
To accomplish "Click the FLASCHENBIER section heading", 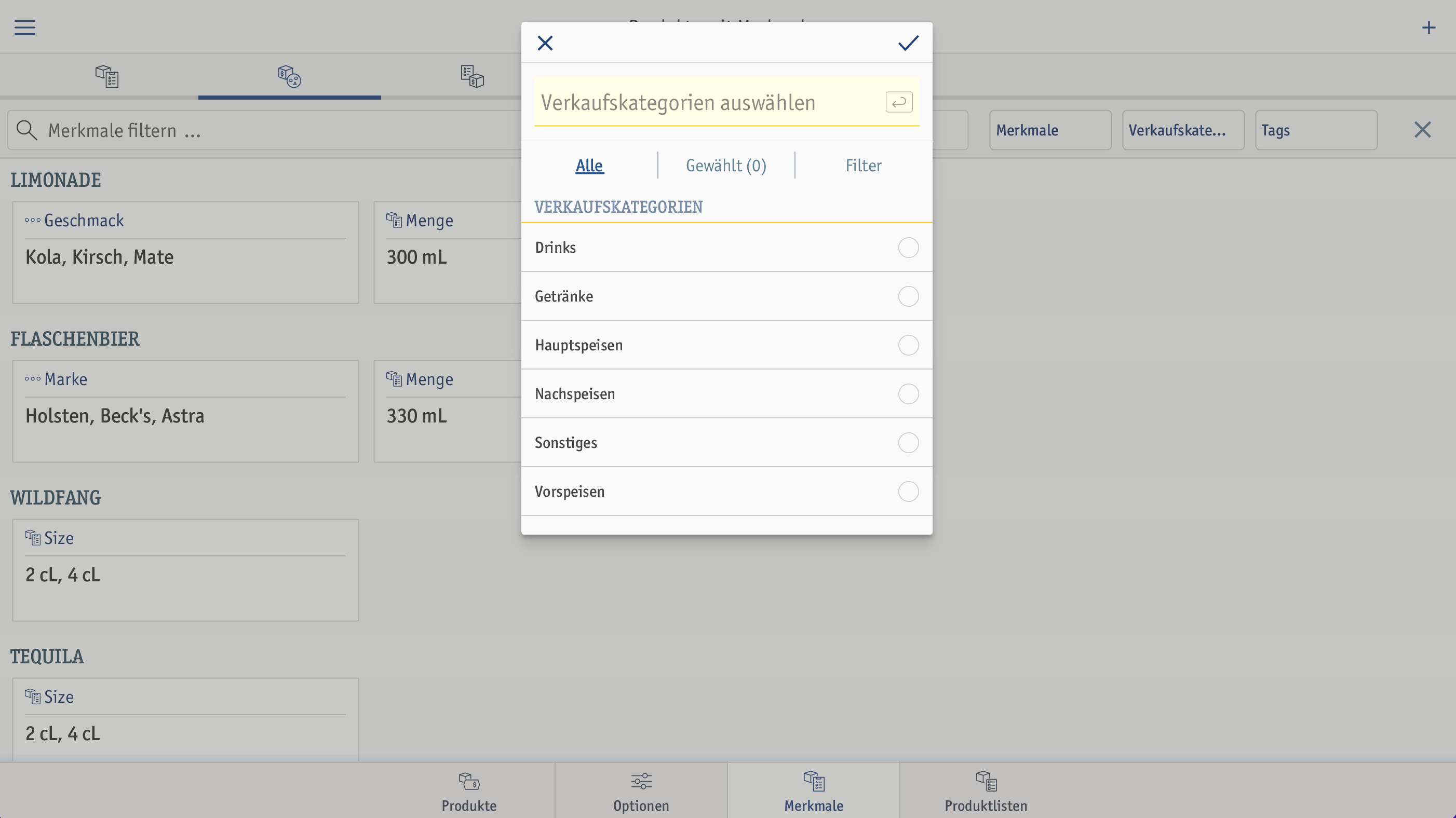I will 75,339.
